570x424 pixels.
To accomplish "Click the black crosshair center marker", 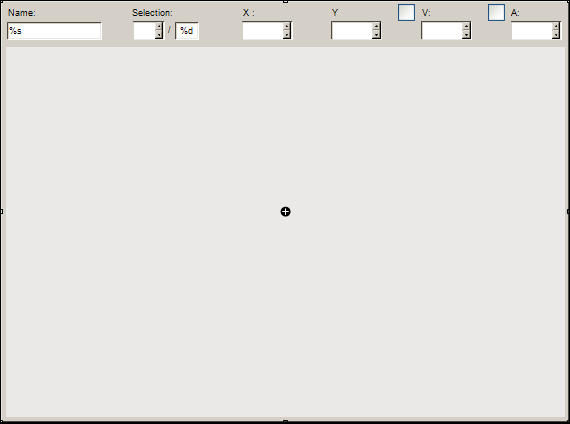I will tap(285, 212).
